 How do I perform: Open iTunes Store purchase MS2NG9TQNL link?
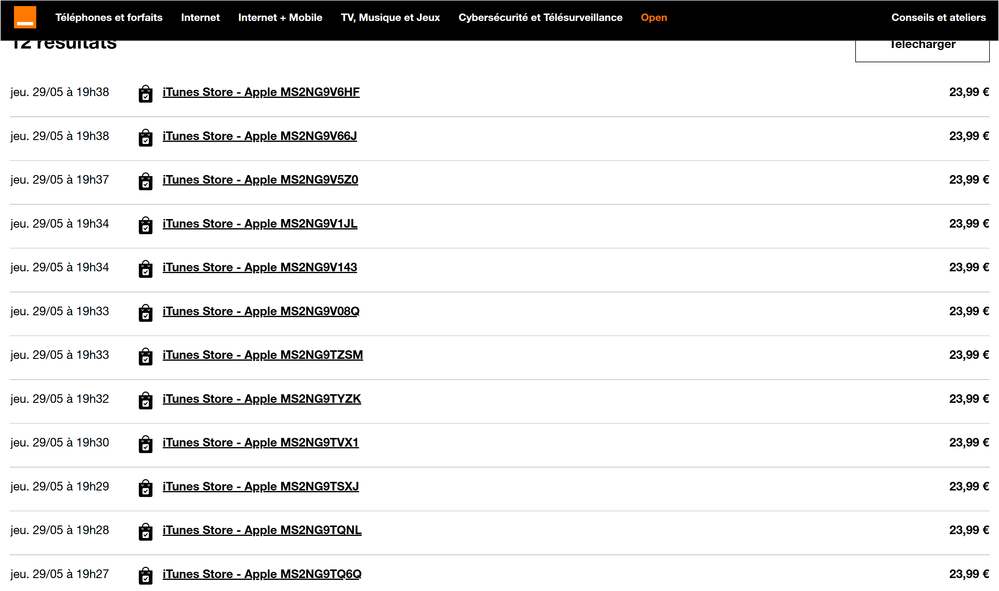[x=262, y=530]
